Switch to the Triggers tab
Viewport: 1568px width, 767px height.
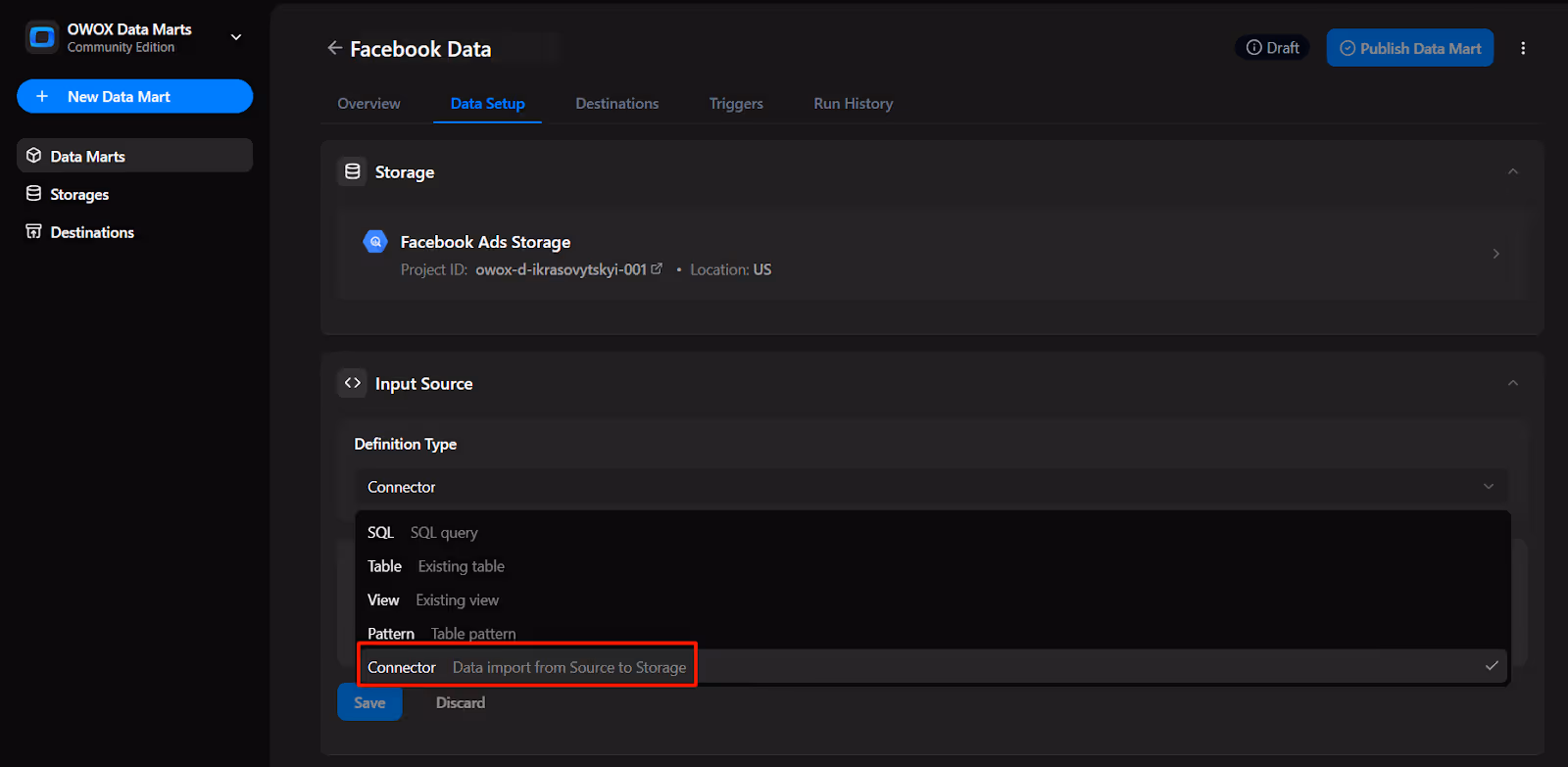point(736,104)
